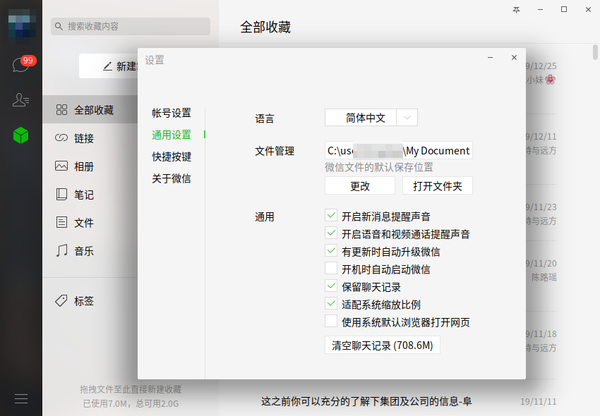
Task: Click the 音乐 music note icon
Action: click(61, 250)
